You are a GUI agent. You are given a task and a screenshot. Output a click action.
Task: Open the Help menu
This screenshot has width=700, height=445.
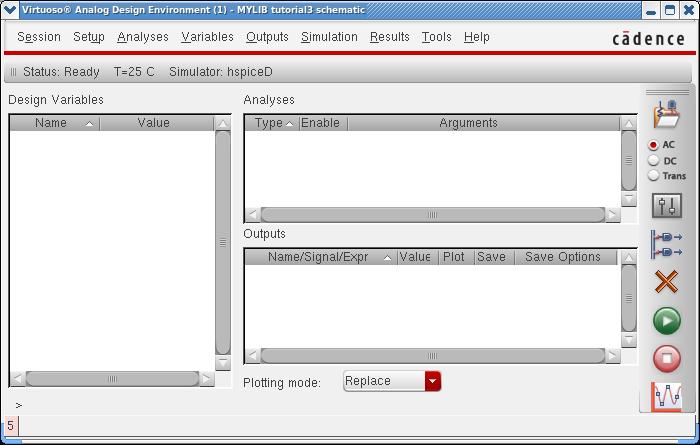pyautogui.click(x=477, y=37)
